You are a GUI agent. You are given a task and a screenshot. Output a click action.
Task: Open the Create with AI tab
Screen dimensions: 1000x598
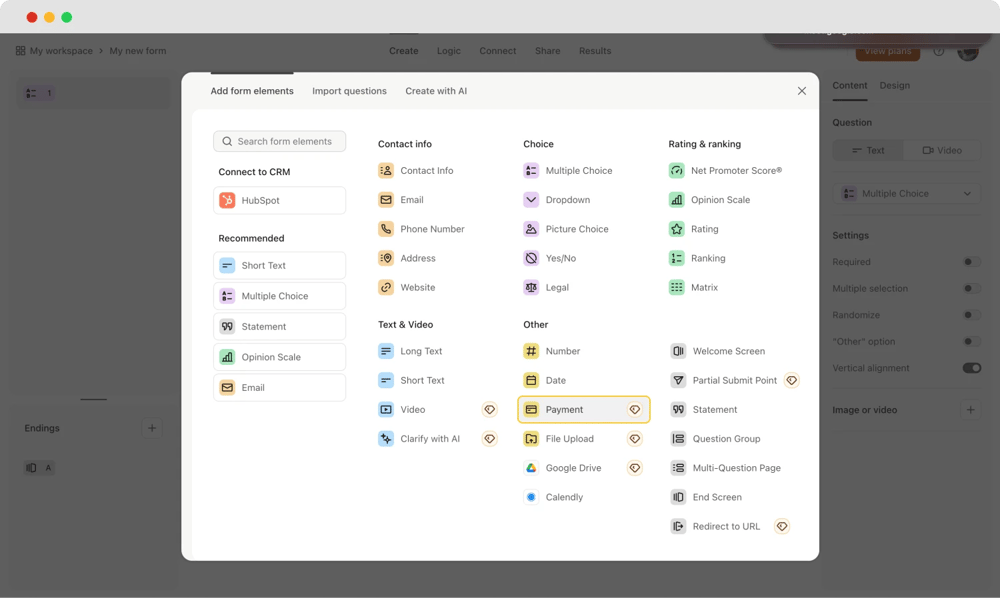click(436, 91)
